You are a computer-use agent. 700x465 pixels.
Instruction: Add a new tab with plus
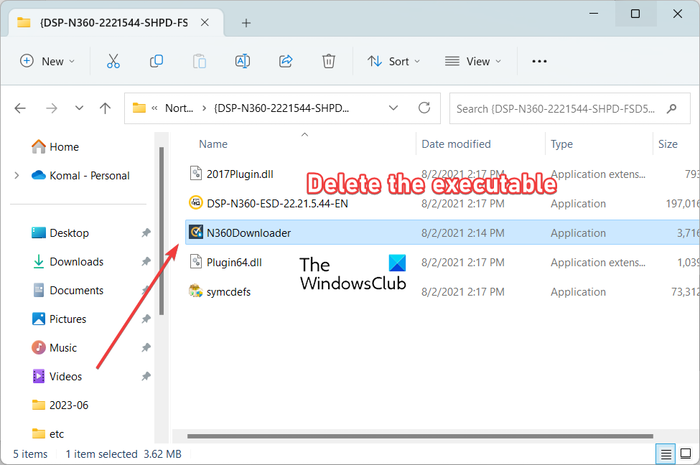[x=246, y=23]
